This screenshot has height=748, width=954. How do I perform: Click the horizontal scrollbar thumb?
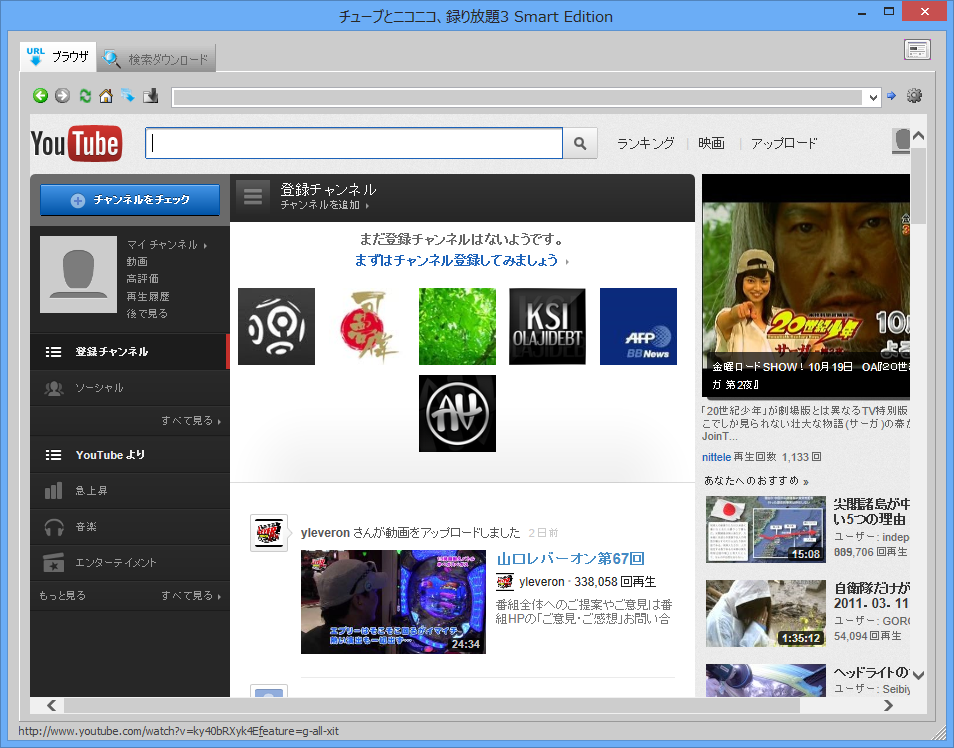431,705
